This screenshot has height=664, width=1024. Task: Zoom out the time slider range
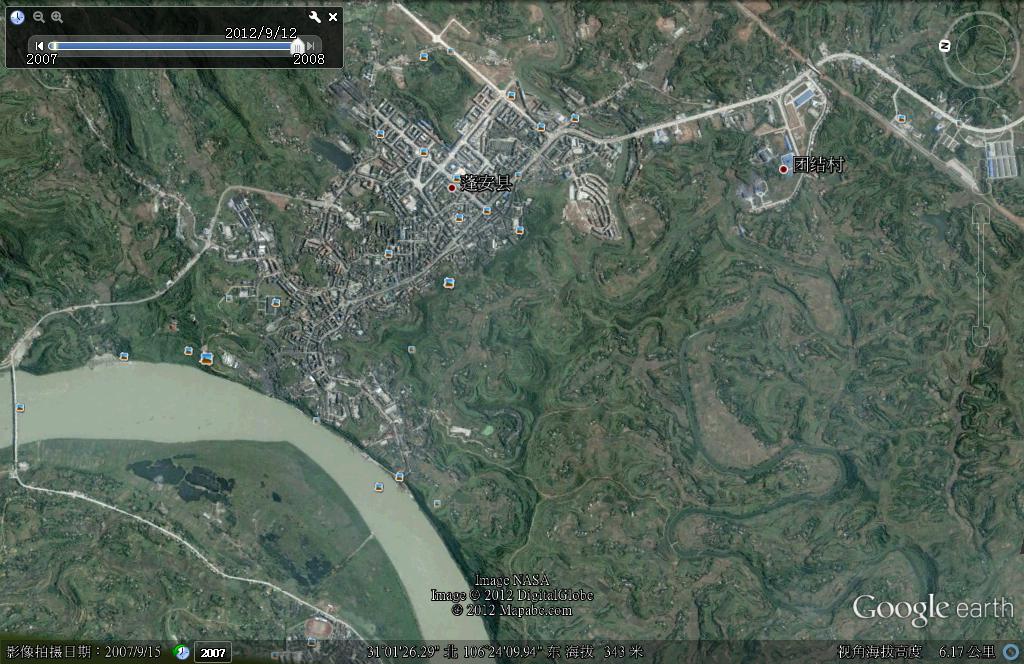tap(39, 17)
